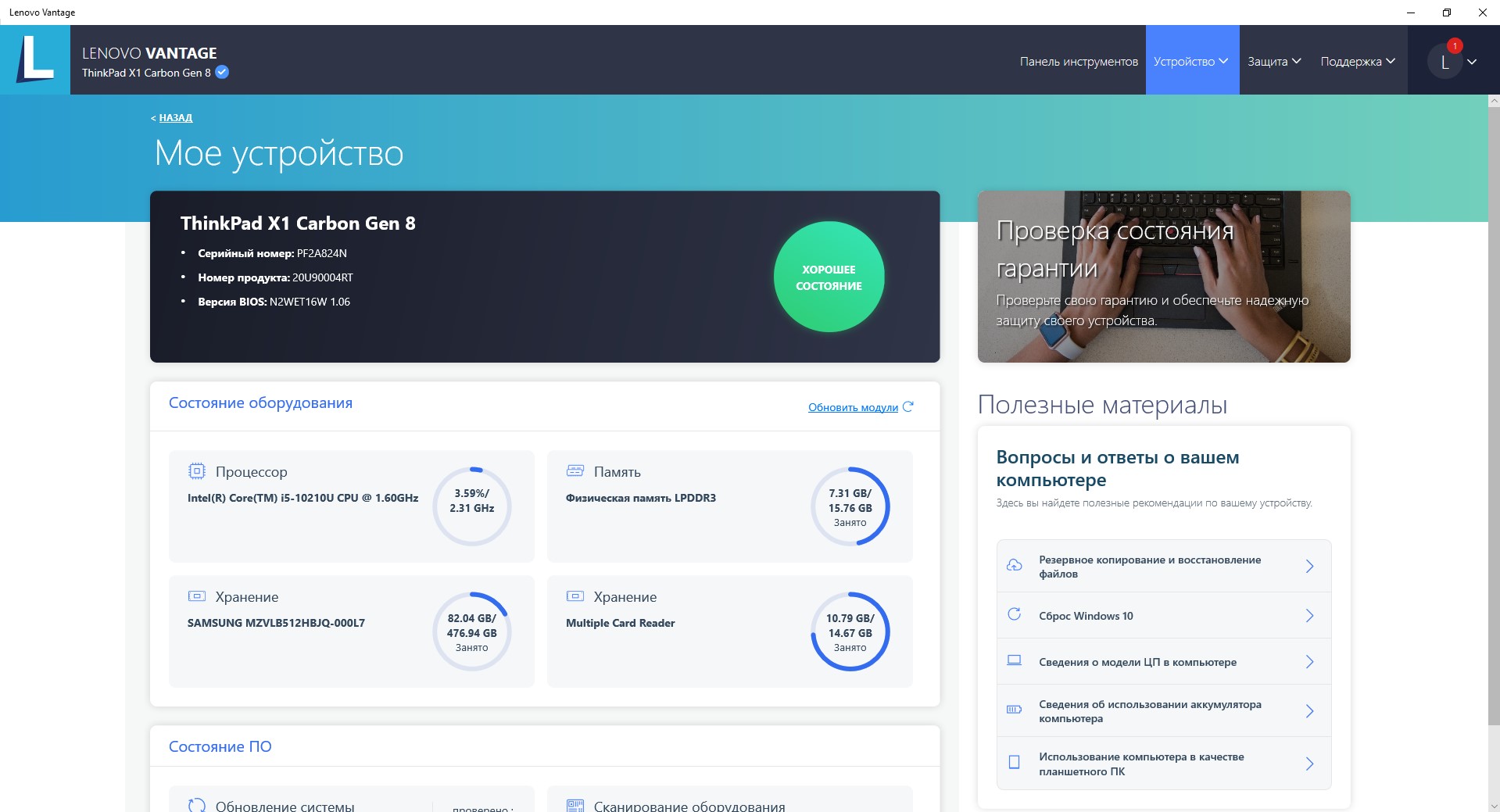This screenshot has height=812, width=1500.
Task: Click Обновление системы title
Action: click(x=285, y=806)
